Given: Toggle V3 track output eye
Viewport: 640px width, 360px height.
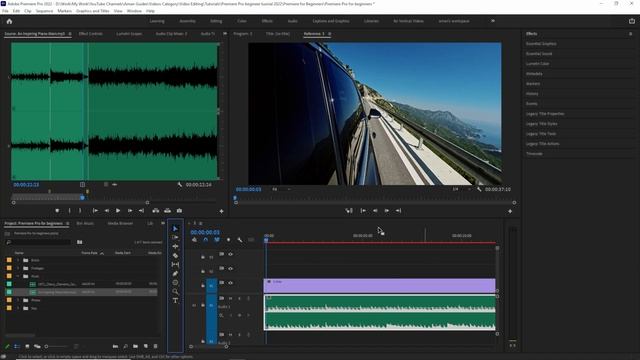Looking at the screenshot, I should click(x=231, y=254).
